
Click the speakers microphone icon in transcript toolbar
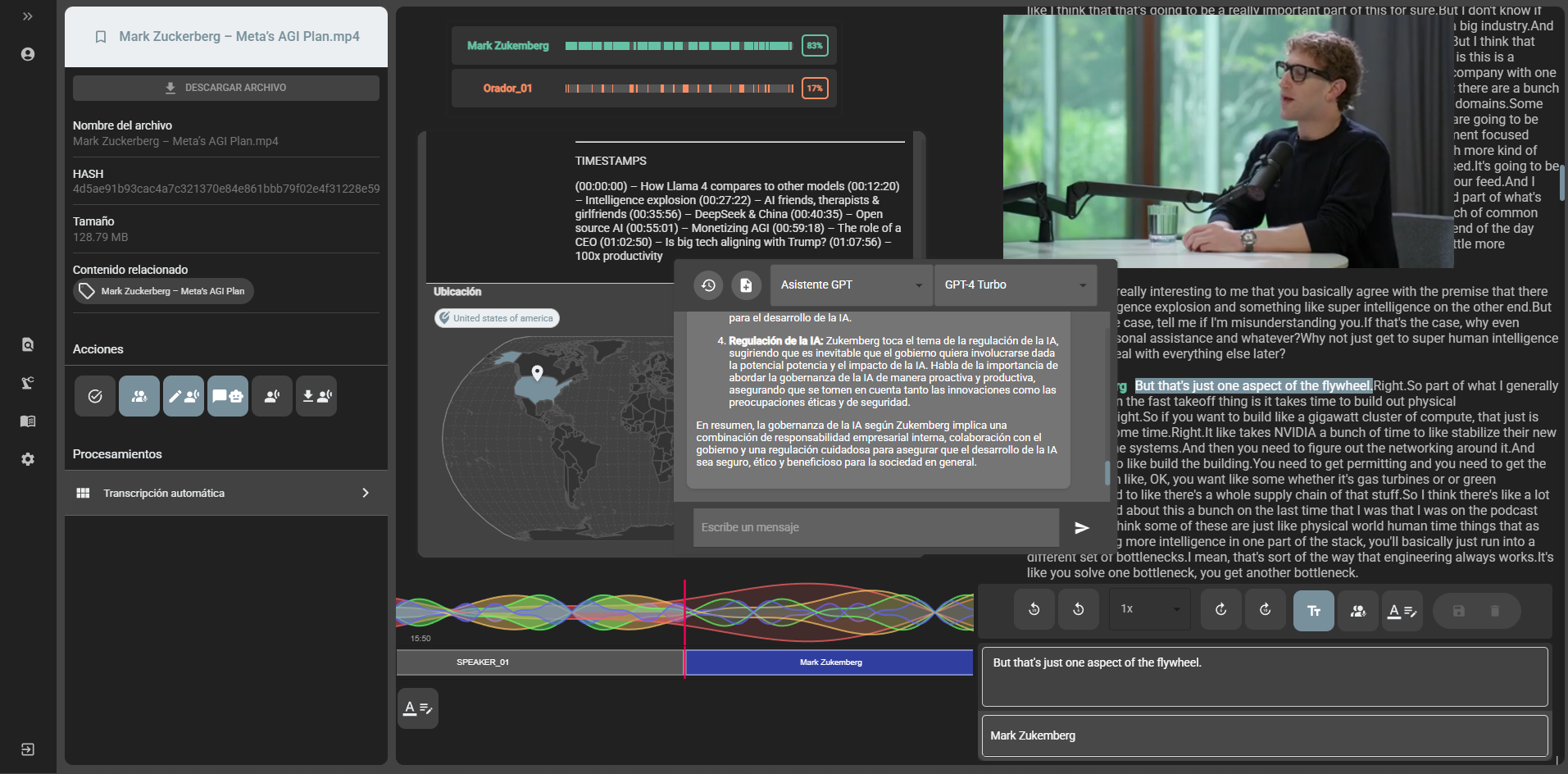(1358, 611)
